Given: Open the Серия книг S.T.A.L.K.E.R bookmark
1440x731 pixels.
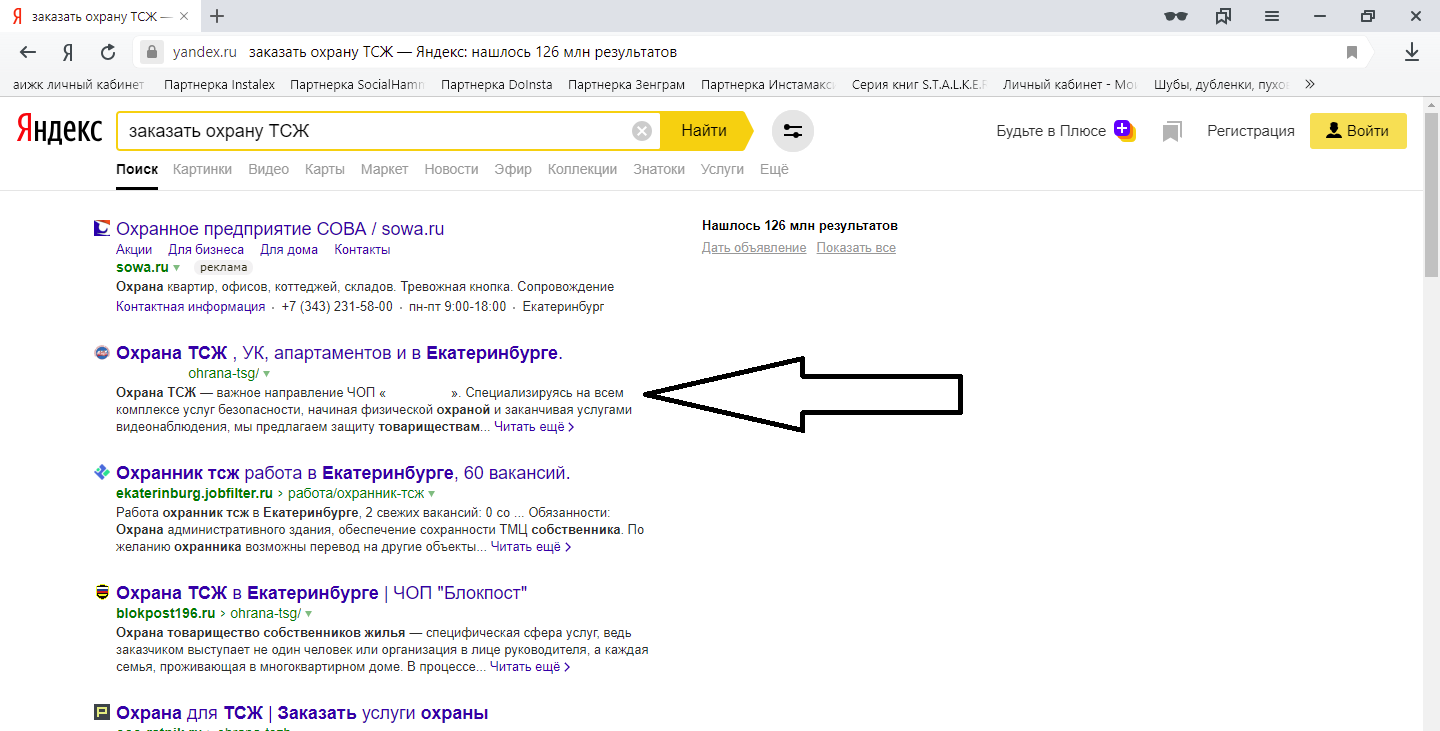Looking at the screenshot, I should tap(920, 84).
